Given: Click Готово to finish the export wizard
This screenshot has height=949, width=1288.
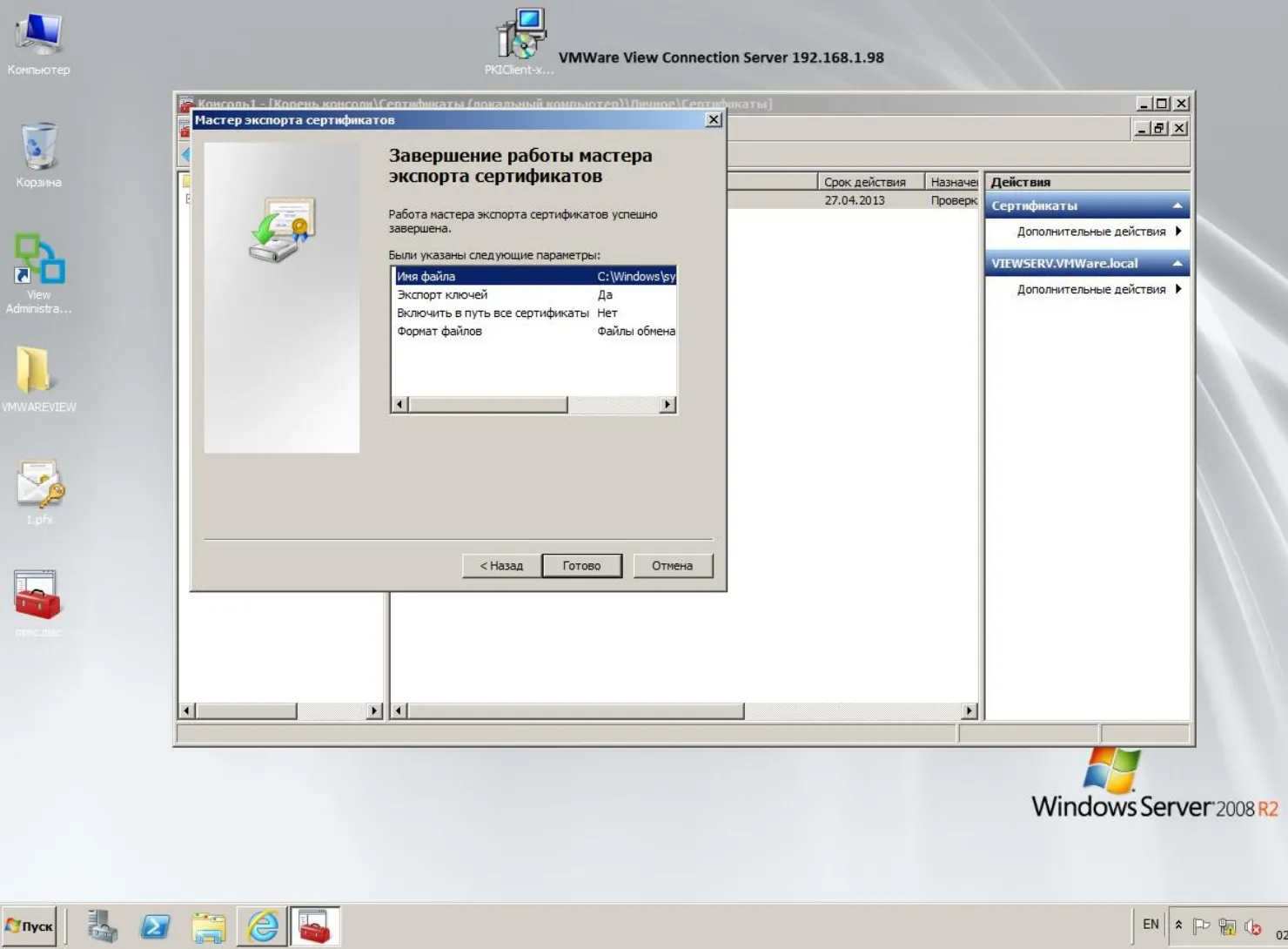Looking at the screenshot, I should (581, 566).
